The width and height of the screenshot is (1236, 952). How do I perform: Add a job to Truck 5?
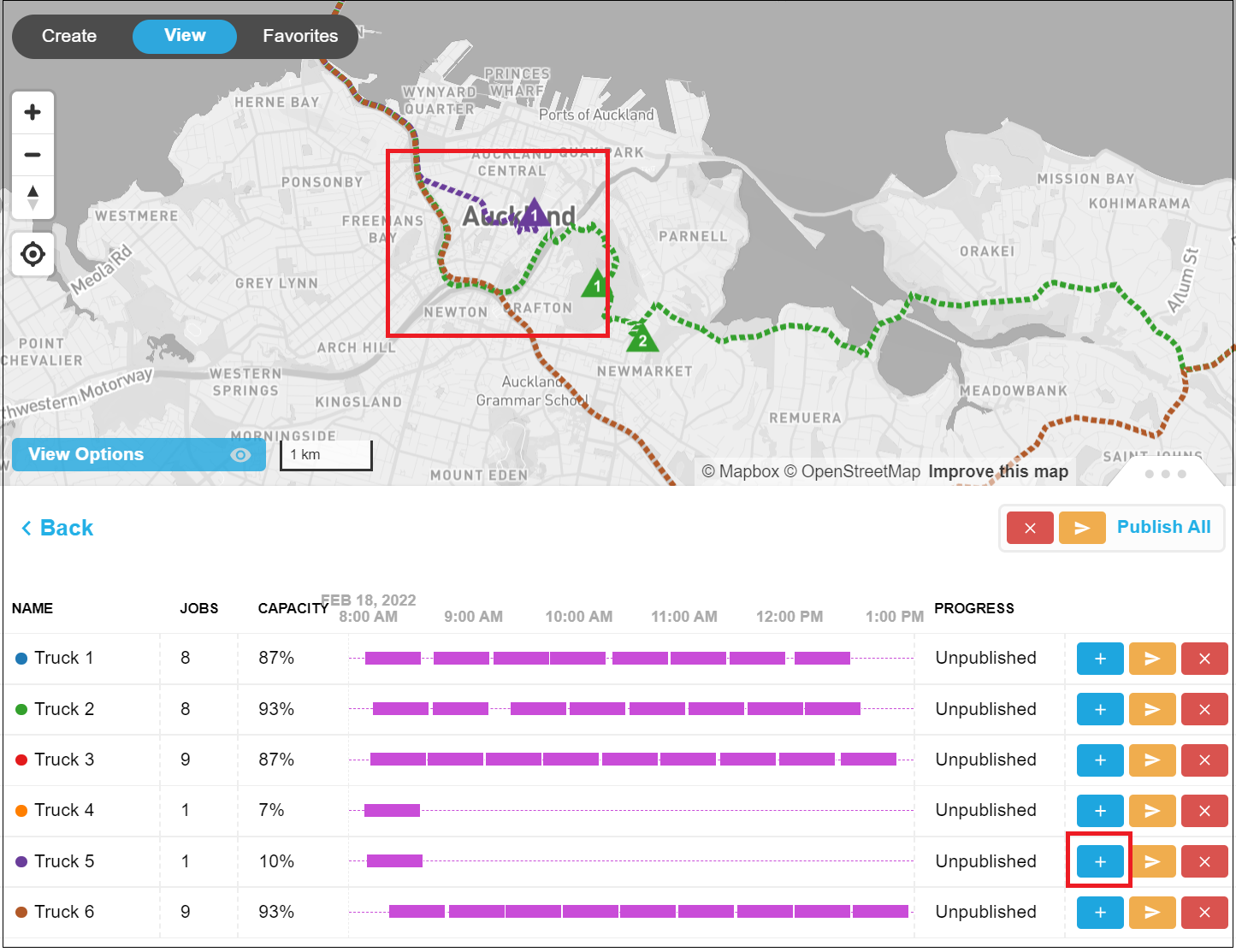tap(1100, 861)
